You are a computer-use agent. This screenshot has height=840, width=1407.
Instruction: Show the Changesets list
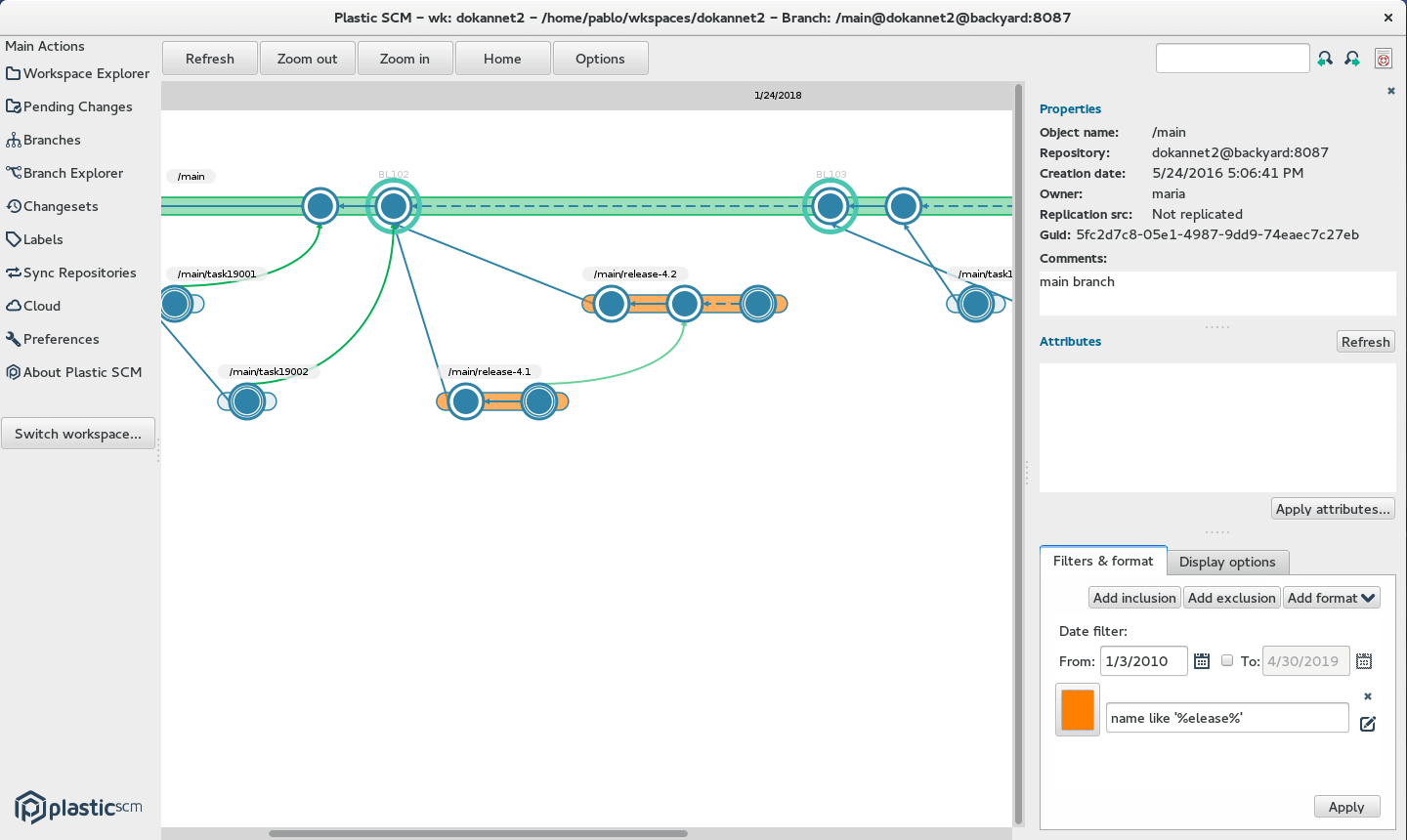[x=52, y=206]
